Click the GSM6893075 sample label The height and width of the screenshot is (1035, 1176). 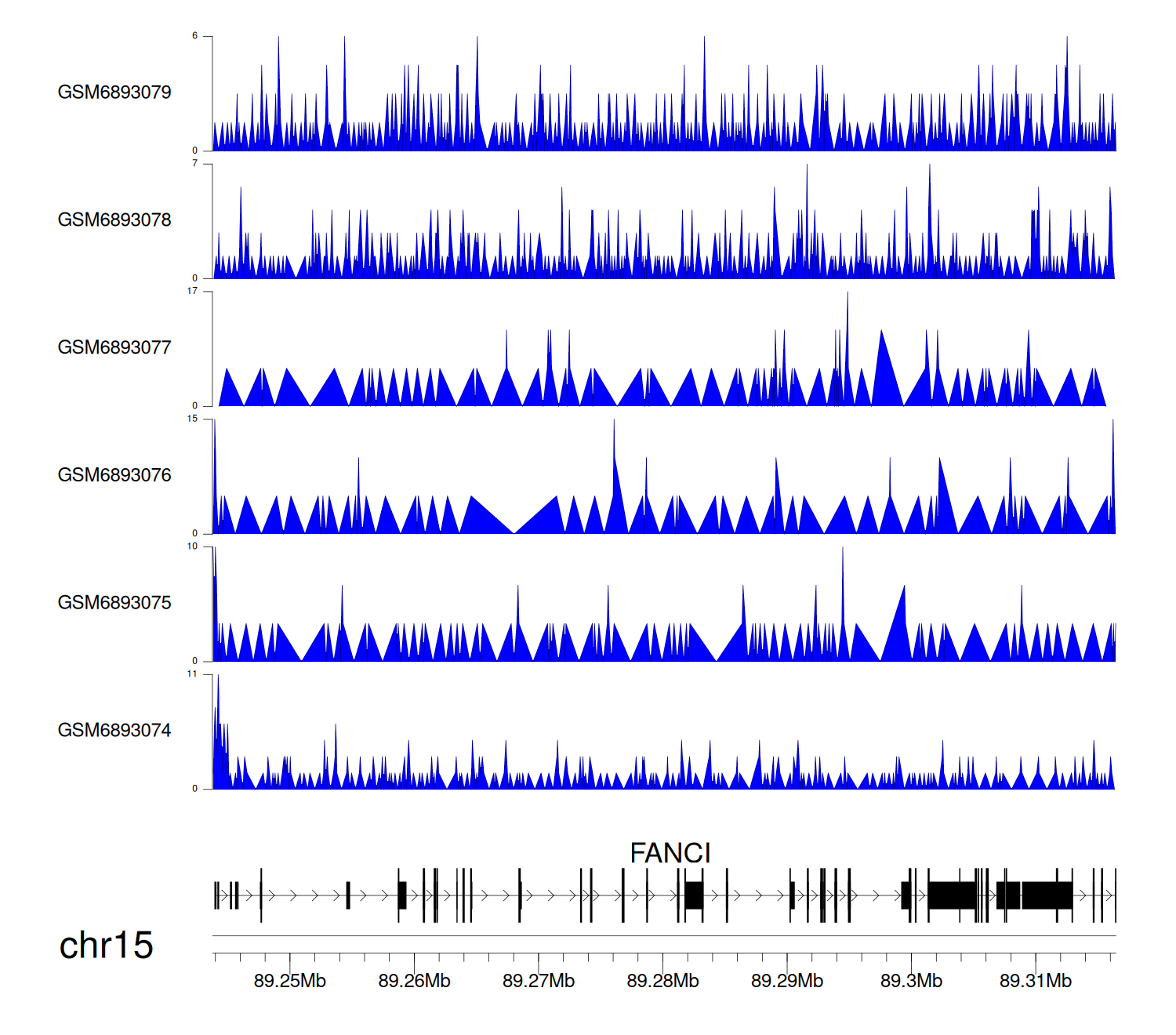(x=114, y=603)
